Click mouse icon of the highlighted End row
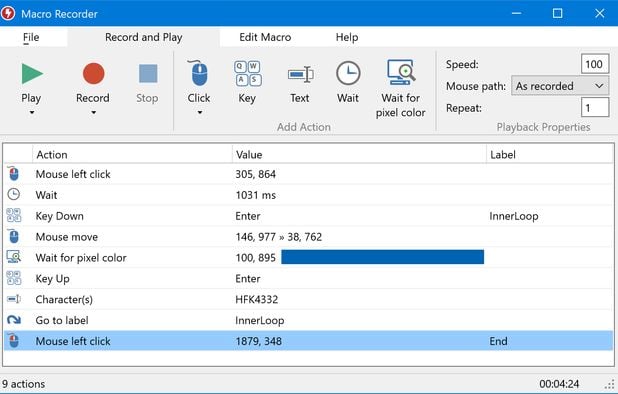The width and height of the screenshot is (618, 394). tap(13, 341)
